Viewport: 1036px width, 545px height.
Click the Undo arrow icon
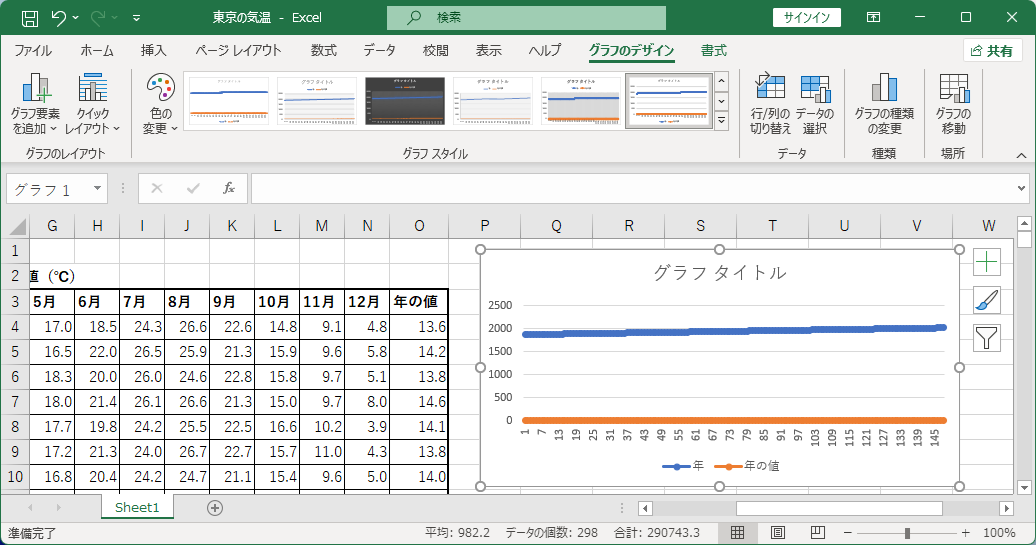tap(58, 18)
